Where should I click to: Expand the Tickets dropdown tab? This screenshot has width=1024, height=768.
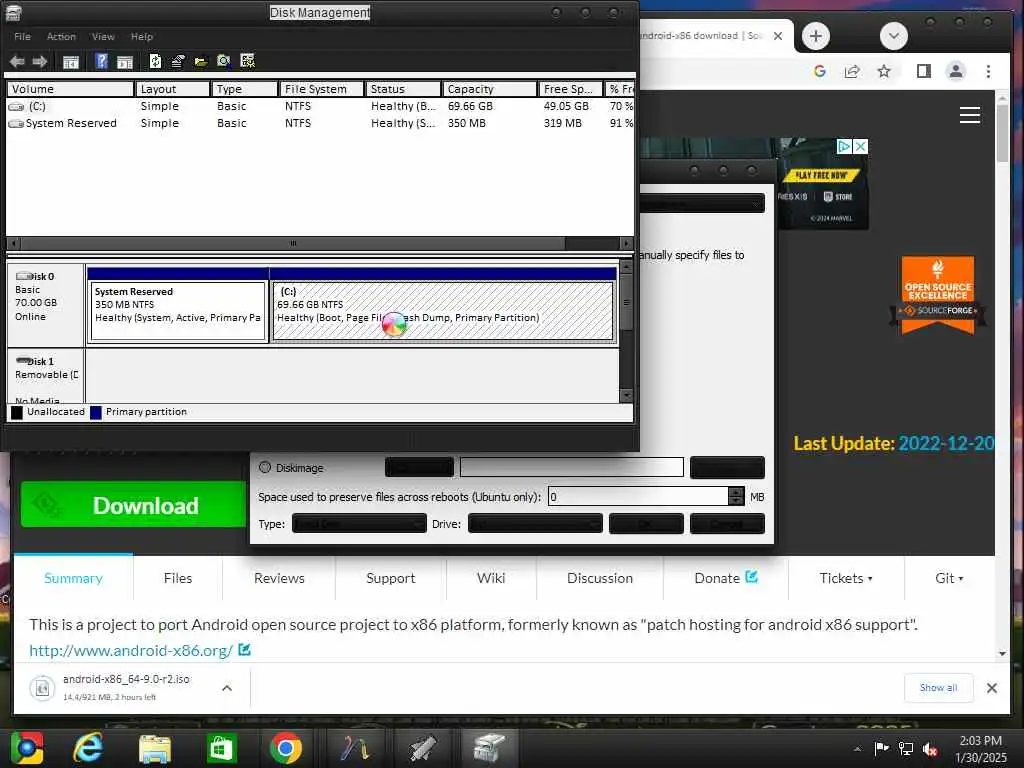[x=846, y=578]
